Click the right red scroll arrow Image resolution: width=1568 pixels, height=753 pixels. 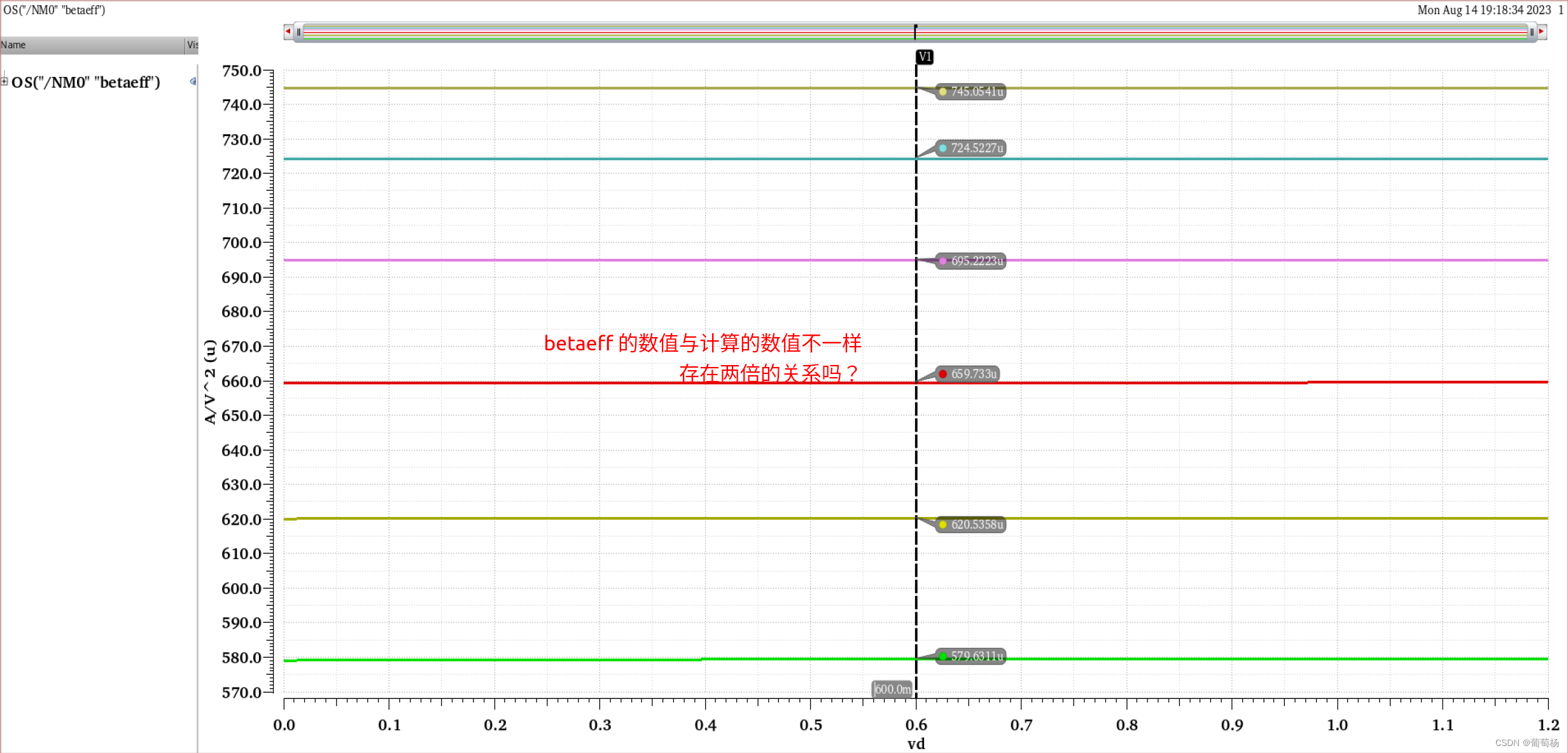[1541, 31]
